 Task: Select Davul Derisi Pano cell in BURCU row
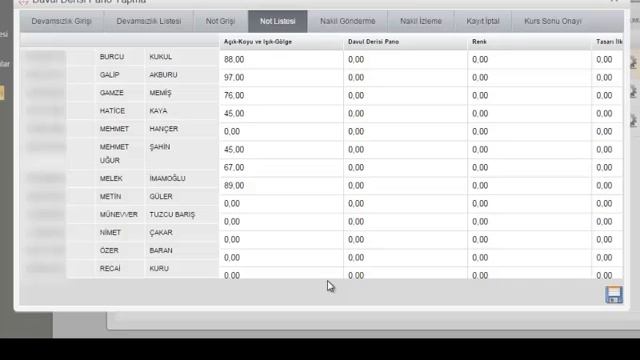click(x=405, y=60)
